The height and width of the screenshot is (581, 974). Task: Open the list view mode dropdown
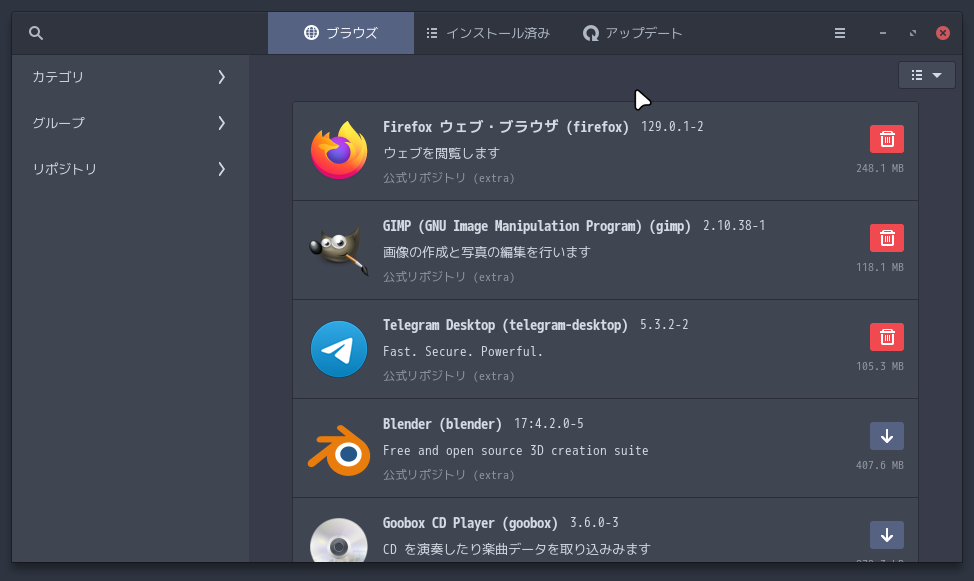click(926, 75)
